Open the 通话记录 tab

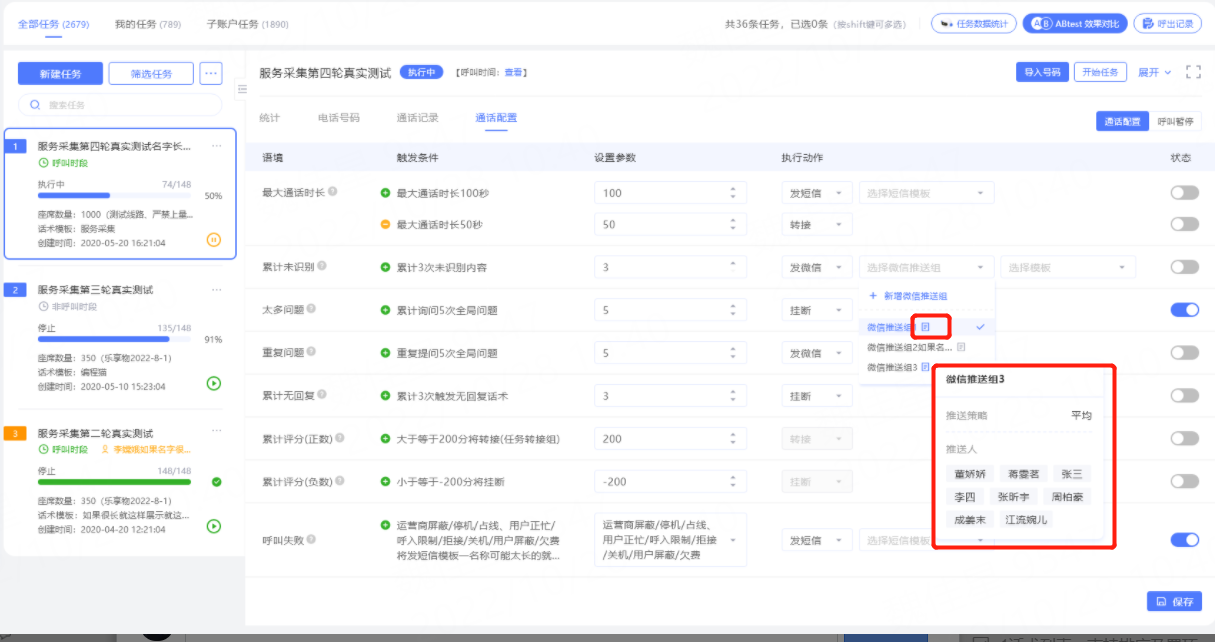click(417, 117)
